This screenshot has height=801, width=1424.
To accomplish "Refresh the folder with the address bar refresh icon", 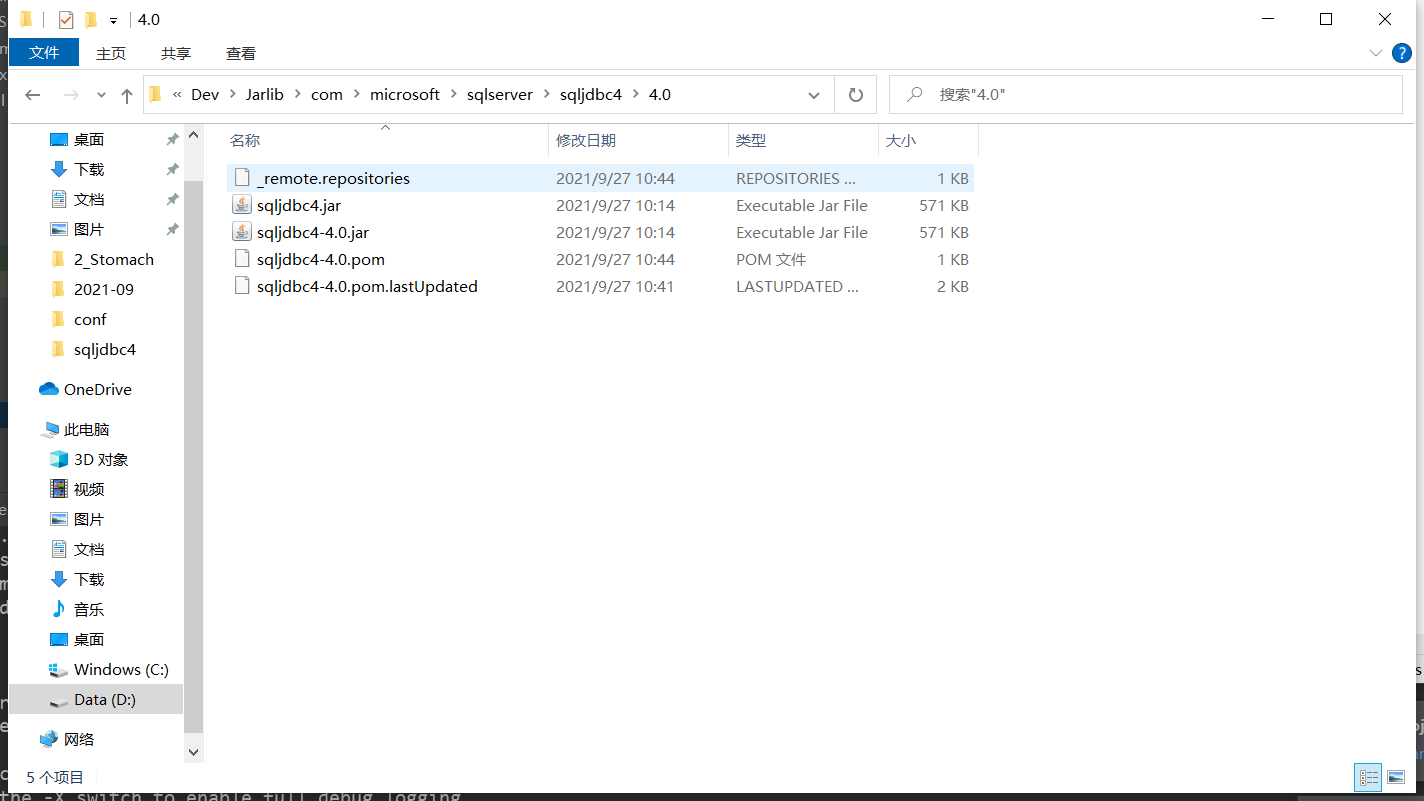I will [x=857, y=93].
